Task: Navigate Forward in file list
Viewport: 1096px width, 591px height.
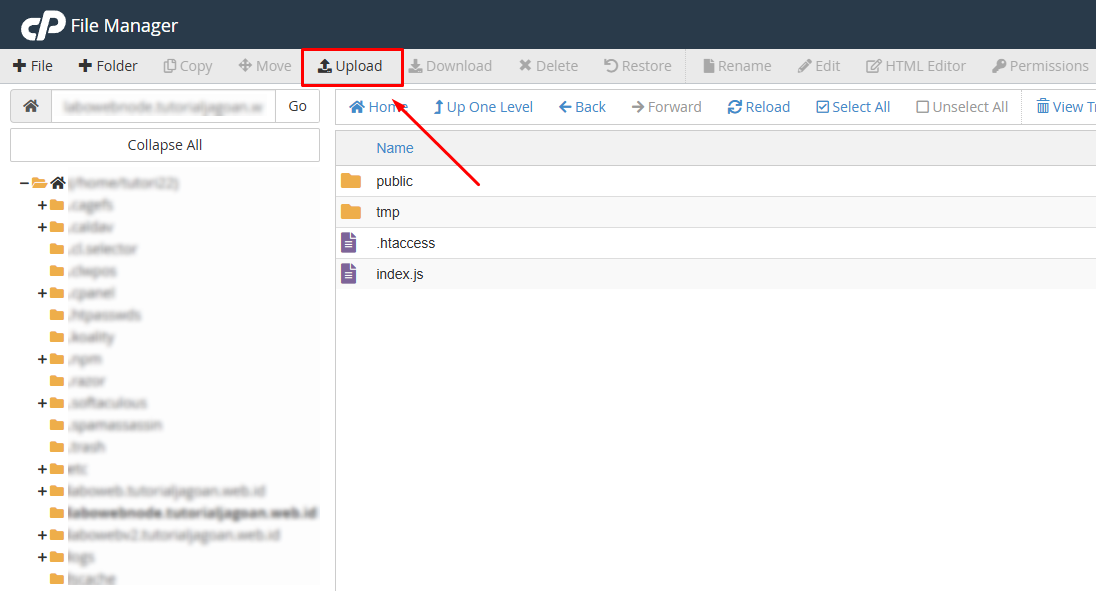Action: tap(666, 107)
